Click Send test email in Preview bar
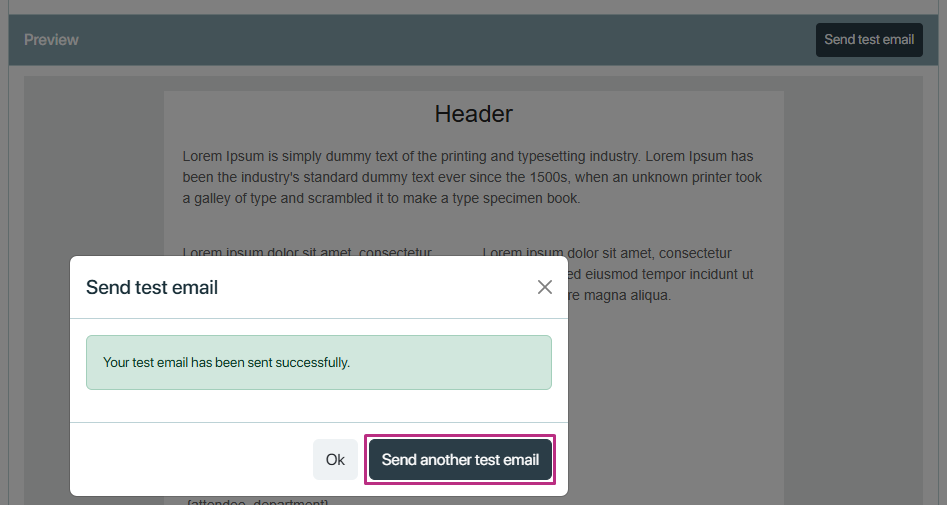The image size is (947, 505). coord(869,40)
